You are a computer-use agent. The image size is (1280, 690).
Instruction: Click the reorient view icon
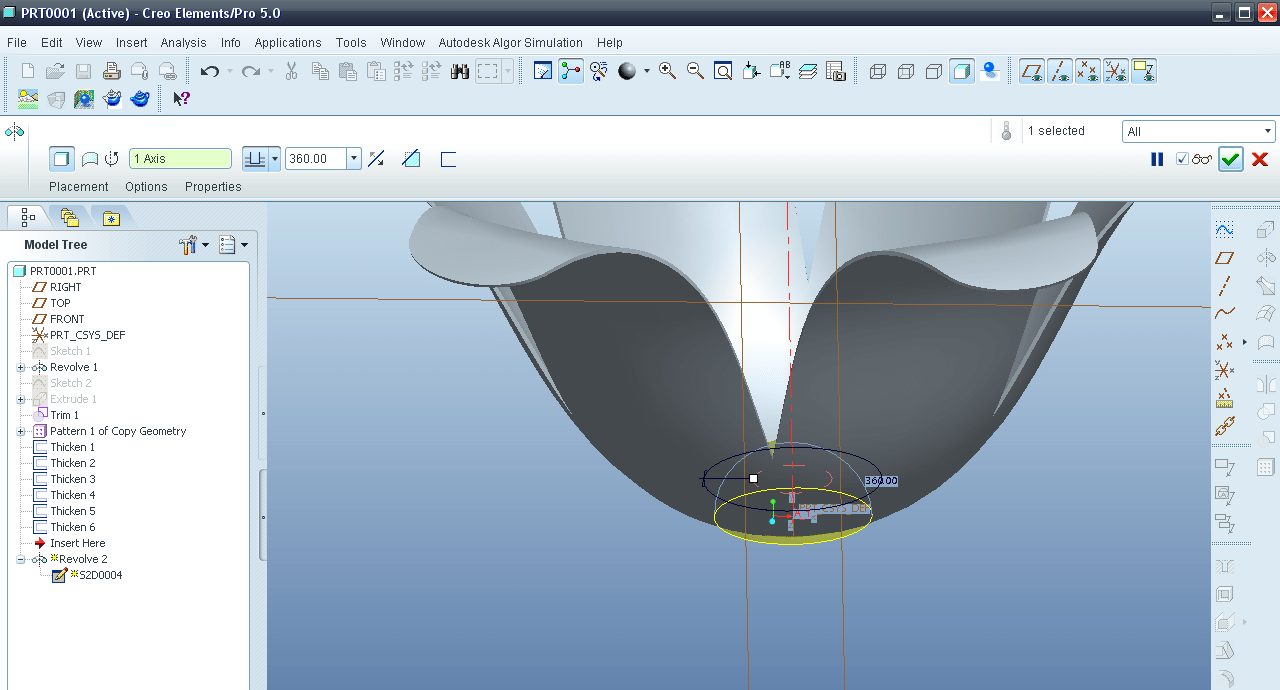tap(751, 71)
